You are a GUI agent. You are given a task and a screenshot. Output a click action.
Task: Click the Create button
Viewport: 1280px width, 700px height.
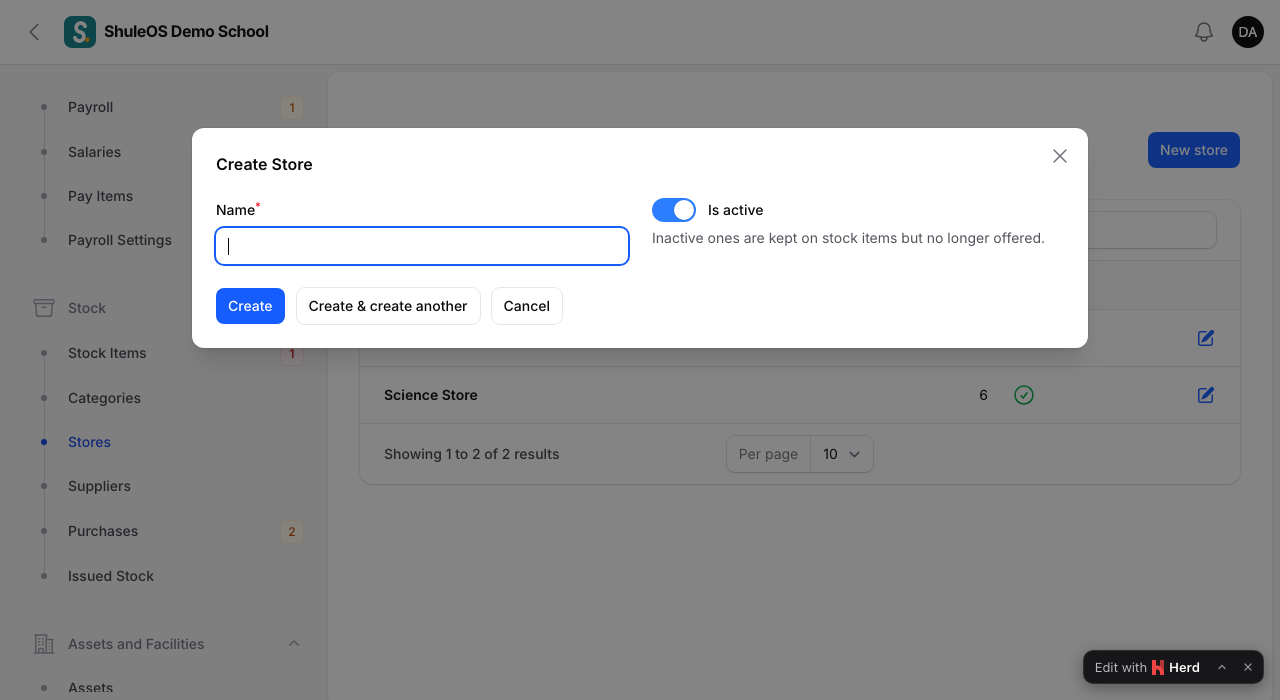pos(250,306)
